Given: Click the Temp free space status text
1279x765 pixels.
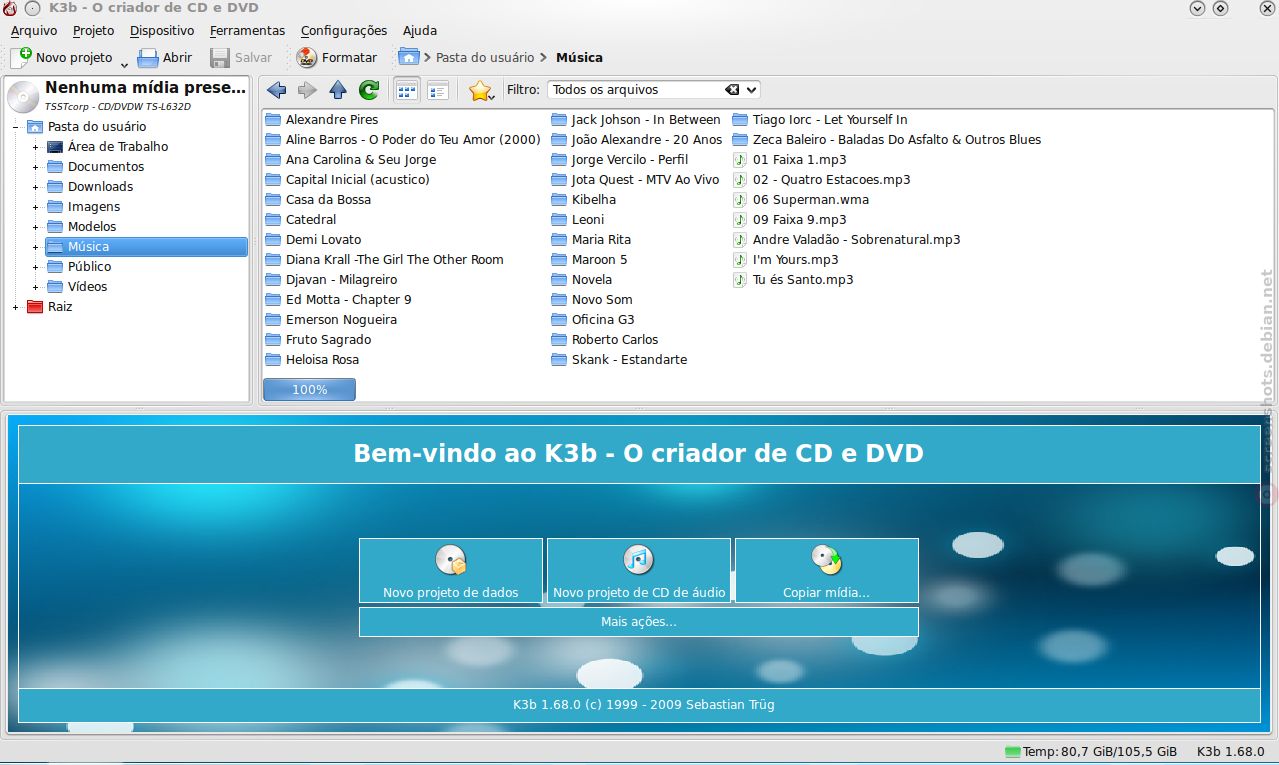Looking at the screenshot, I should [x=1100, y=752].
